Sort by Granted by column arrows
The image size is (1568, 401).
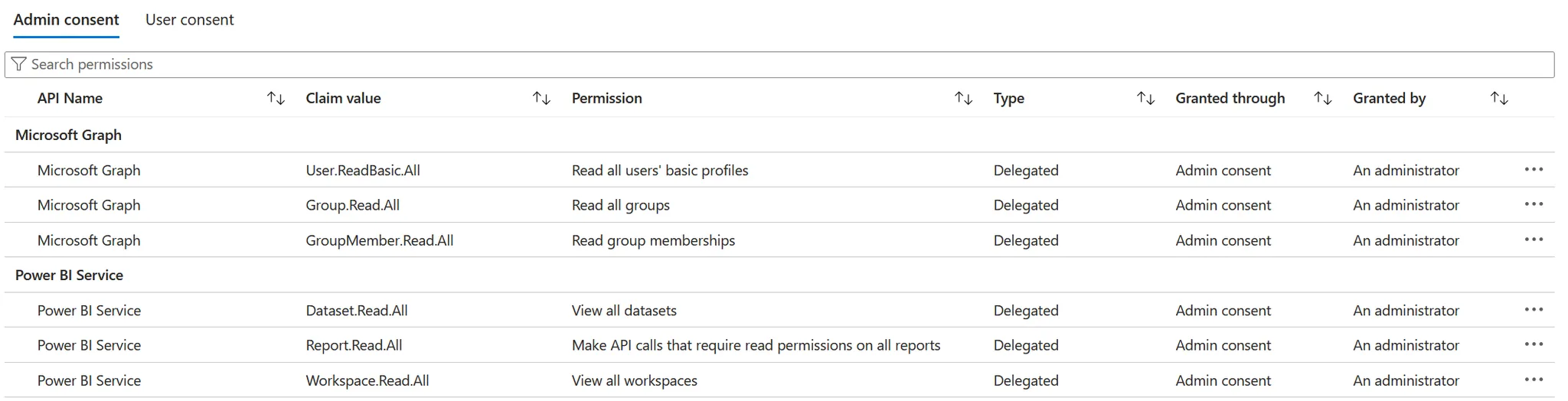[1499, 99]
